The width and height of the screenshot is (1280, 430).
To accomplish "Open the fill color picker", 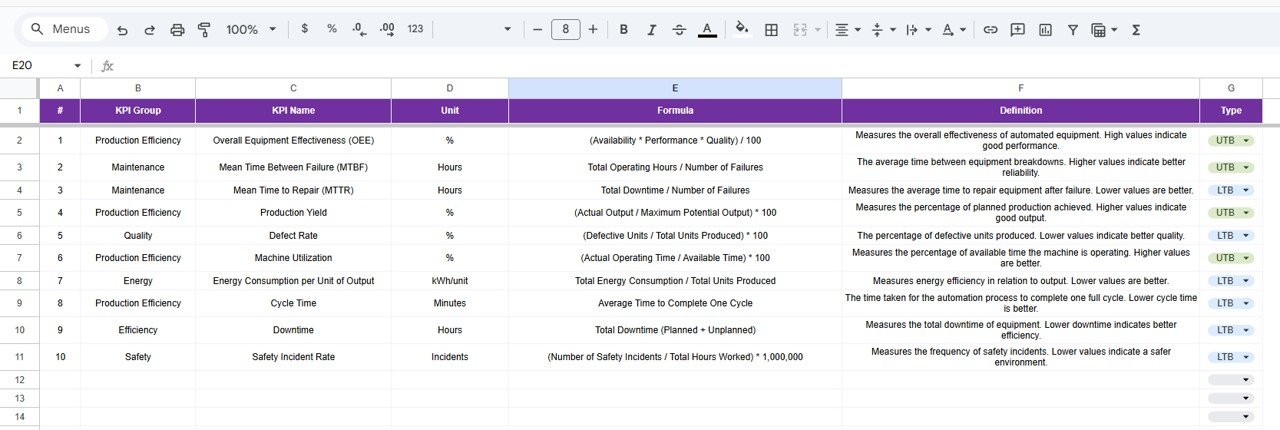I will pos(741,30).
